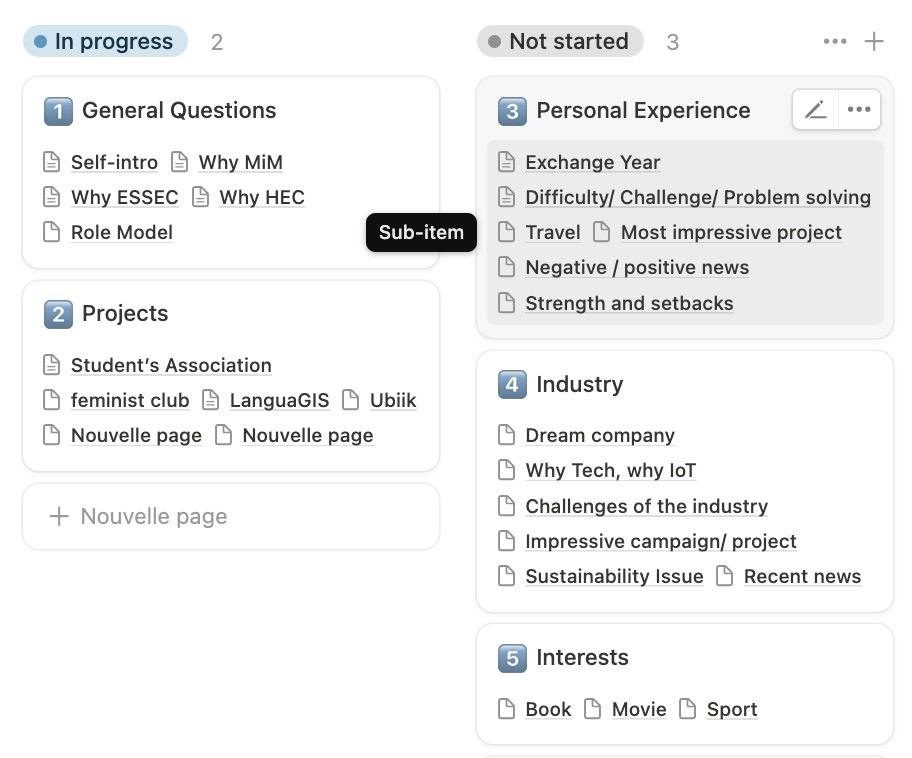Viewport: 912px width, 758px height.
Task: Open the Movie sub-item in Interests
Action: pyautogui.click(x=639, y=709)
